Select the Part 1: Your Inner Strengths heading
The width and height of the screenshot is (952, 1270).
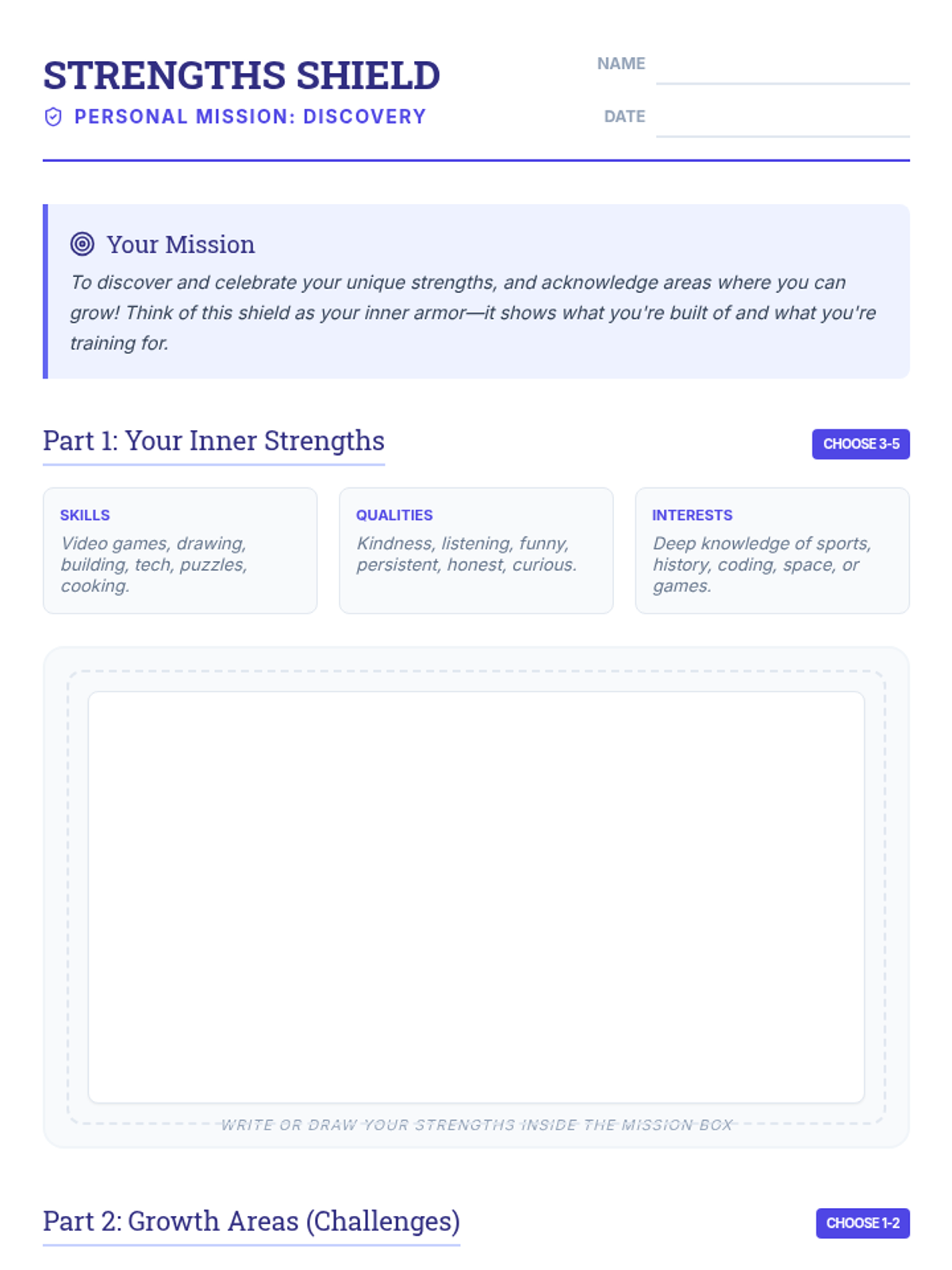[x=213, y=441]
